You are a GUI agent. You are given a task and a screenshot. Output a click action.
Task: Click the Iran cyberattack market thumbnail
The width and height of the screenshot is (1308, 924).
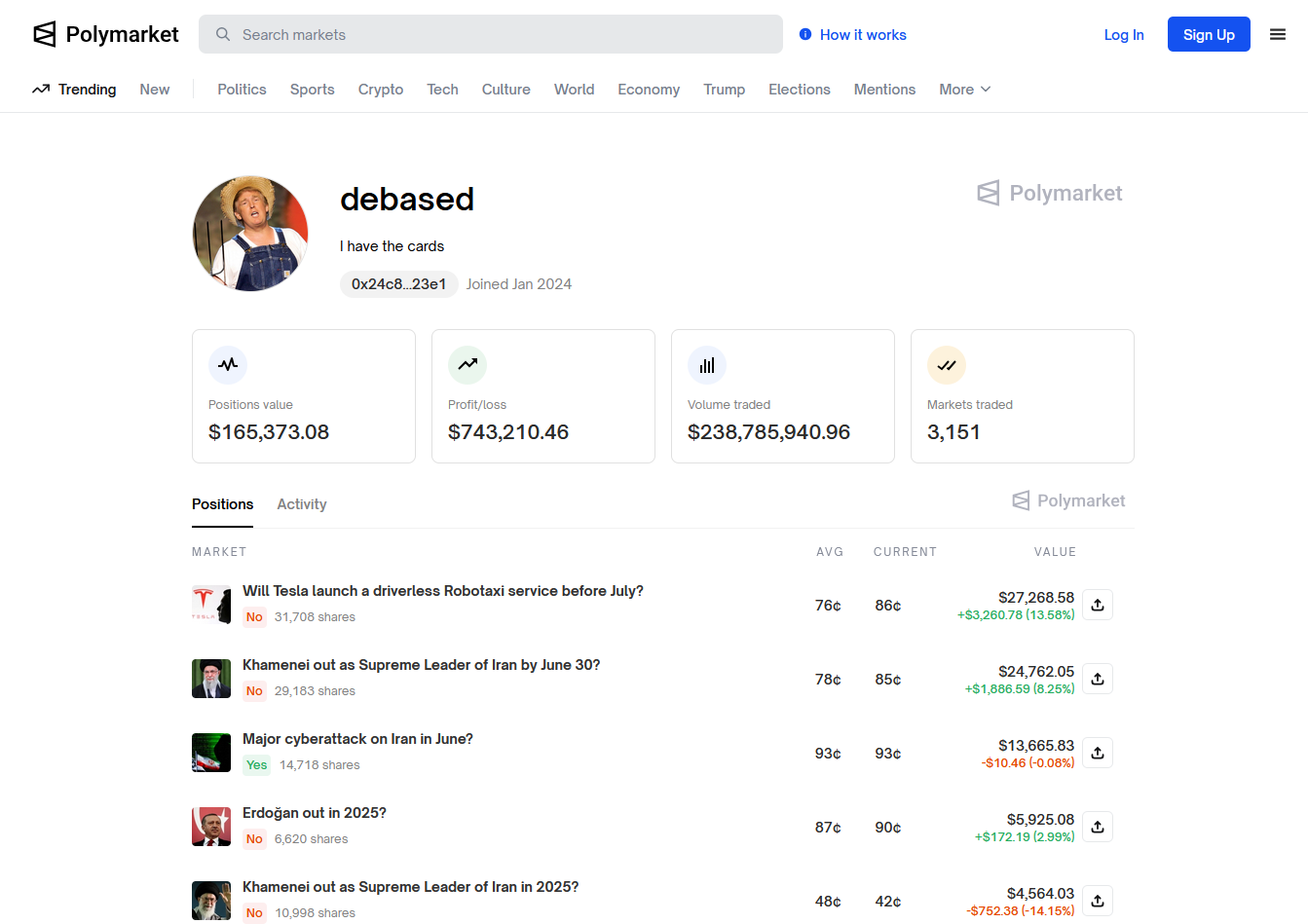pyautogui.click(x=211, y=753)
